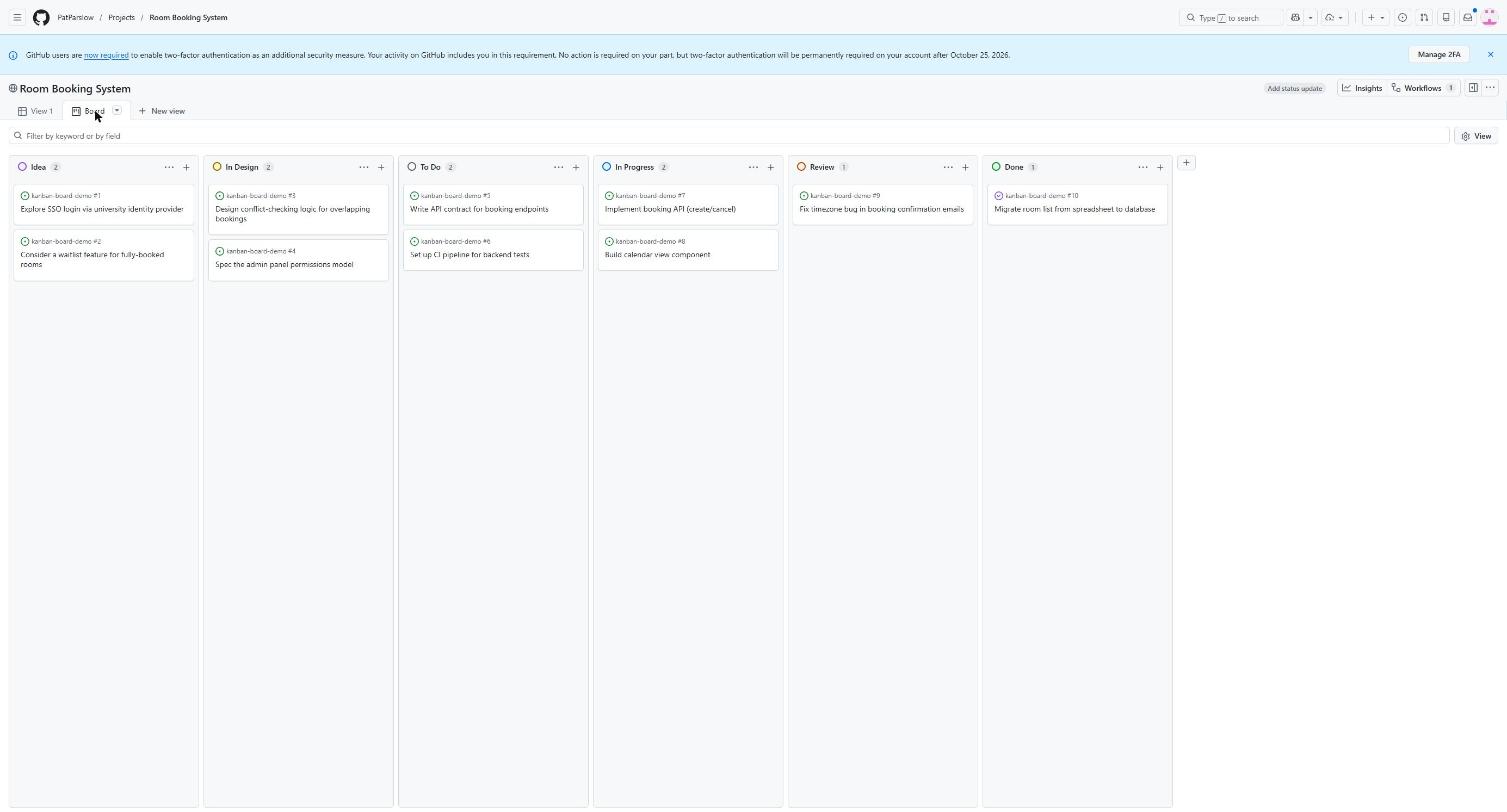Image resolution: width=1507 pixels, height=812 pixels.
Task: Open Pull requests icon in header
Action: (1424, 17)
